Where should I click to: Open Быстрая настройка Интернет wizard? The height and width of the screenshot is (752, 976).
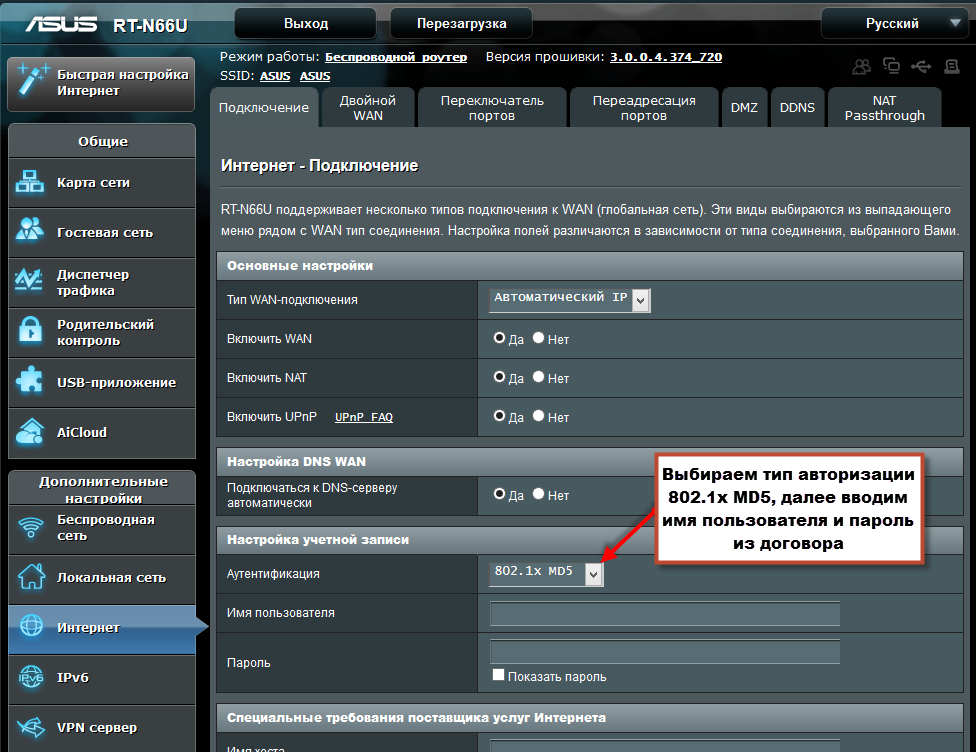(x=101, y=83)
